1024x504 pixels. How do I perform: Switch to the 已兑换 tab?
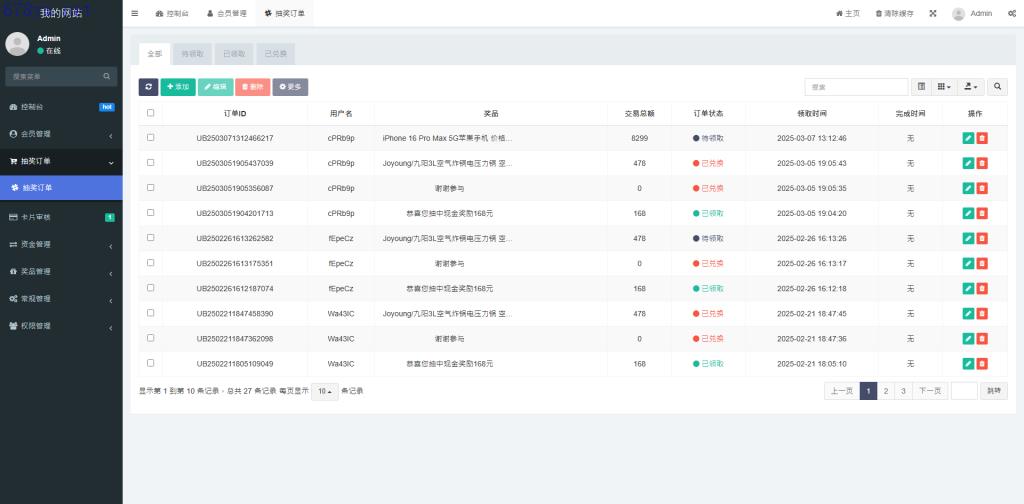pos(275,55)
